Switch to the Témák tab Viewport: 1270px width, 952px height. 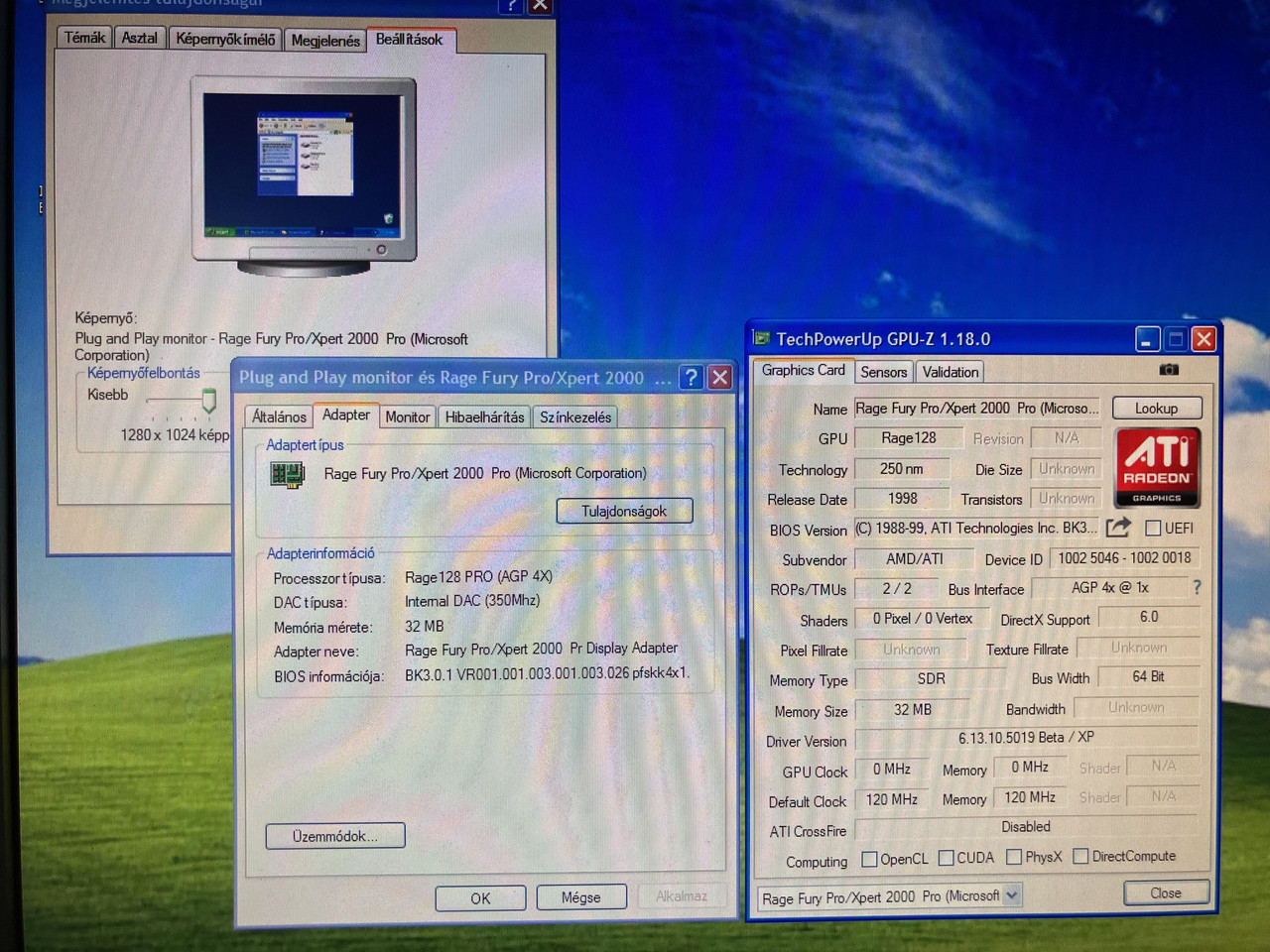84,38
